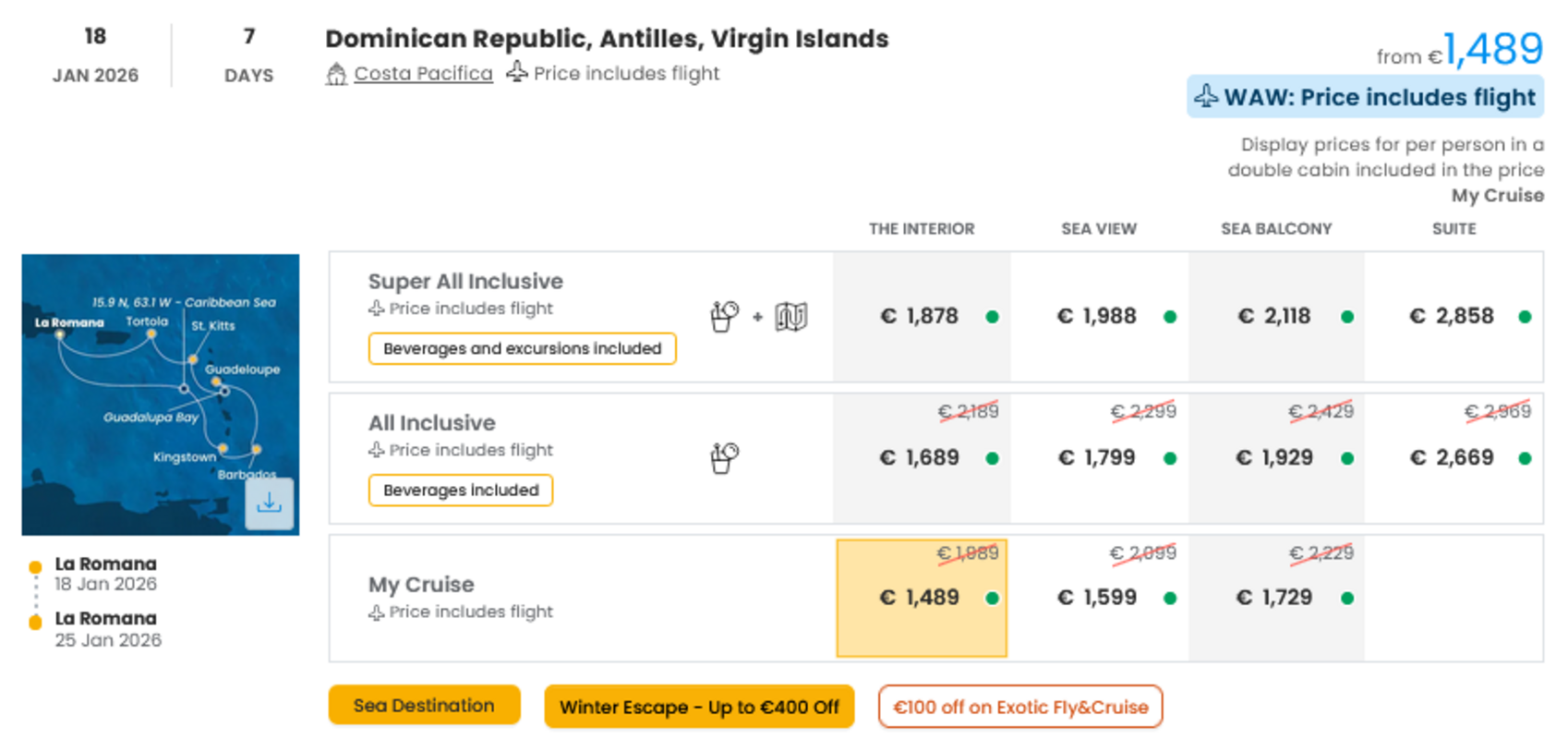Click the WAW: Price includes flight badge

pos(1365,97)
